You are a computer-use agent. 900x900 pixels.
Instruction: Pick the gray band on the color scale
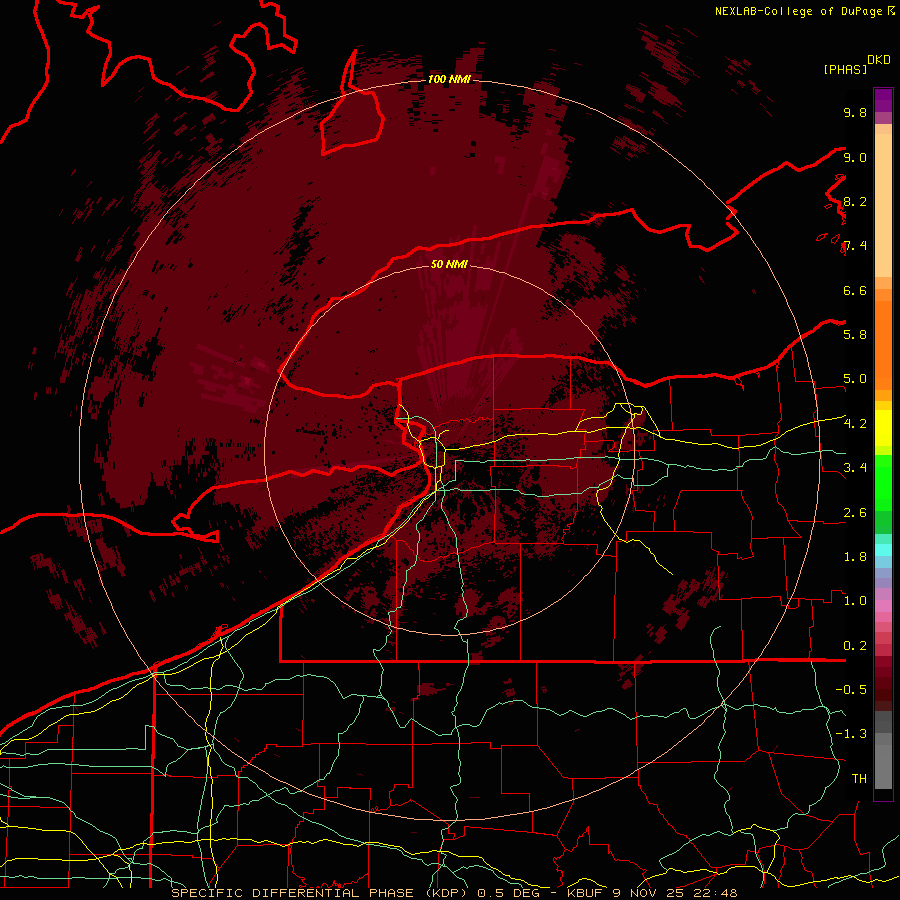(883, 749)
